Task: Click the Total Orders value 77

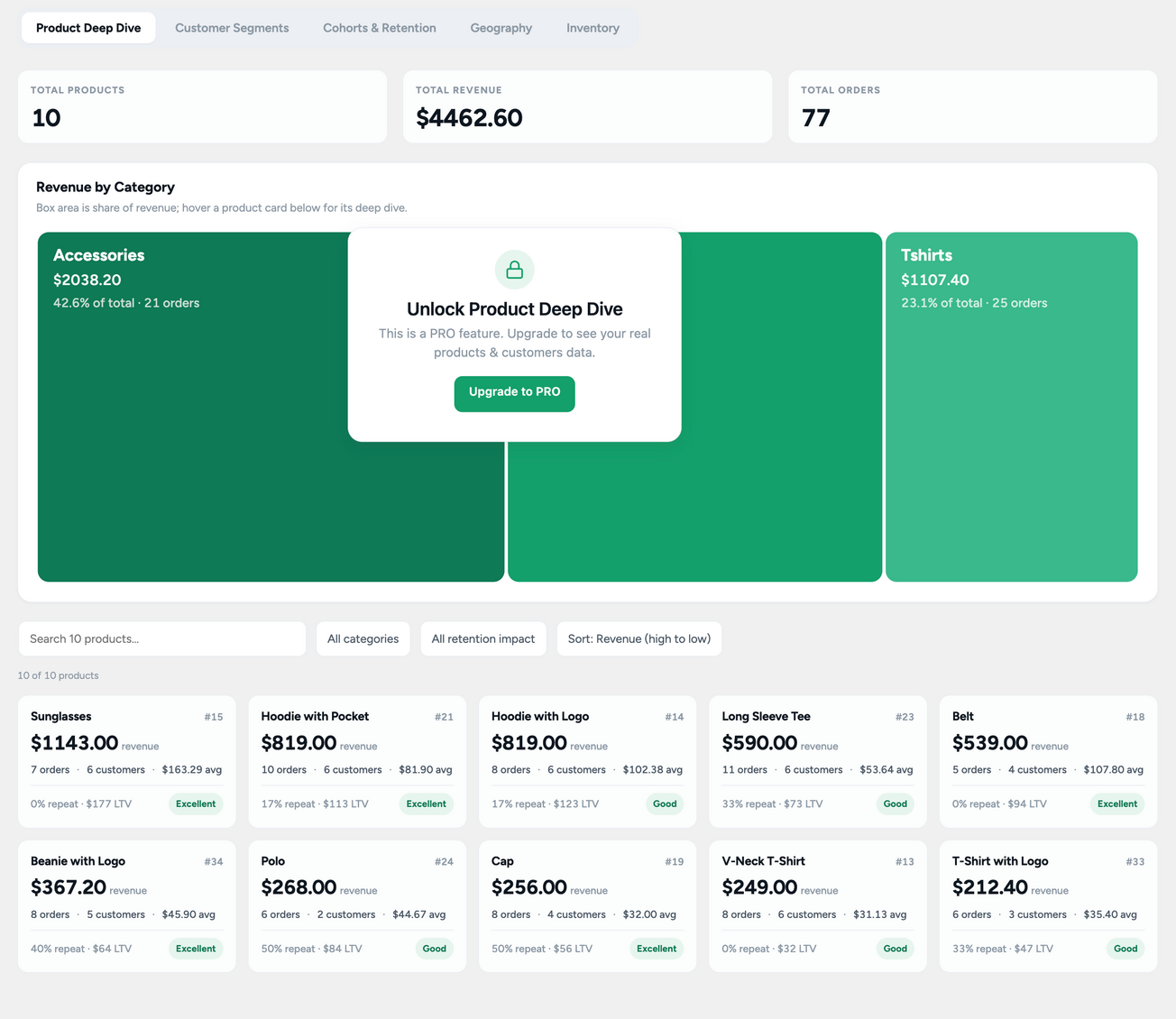Action: [815, 118]
